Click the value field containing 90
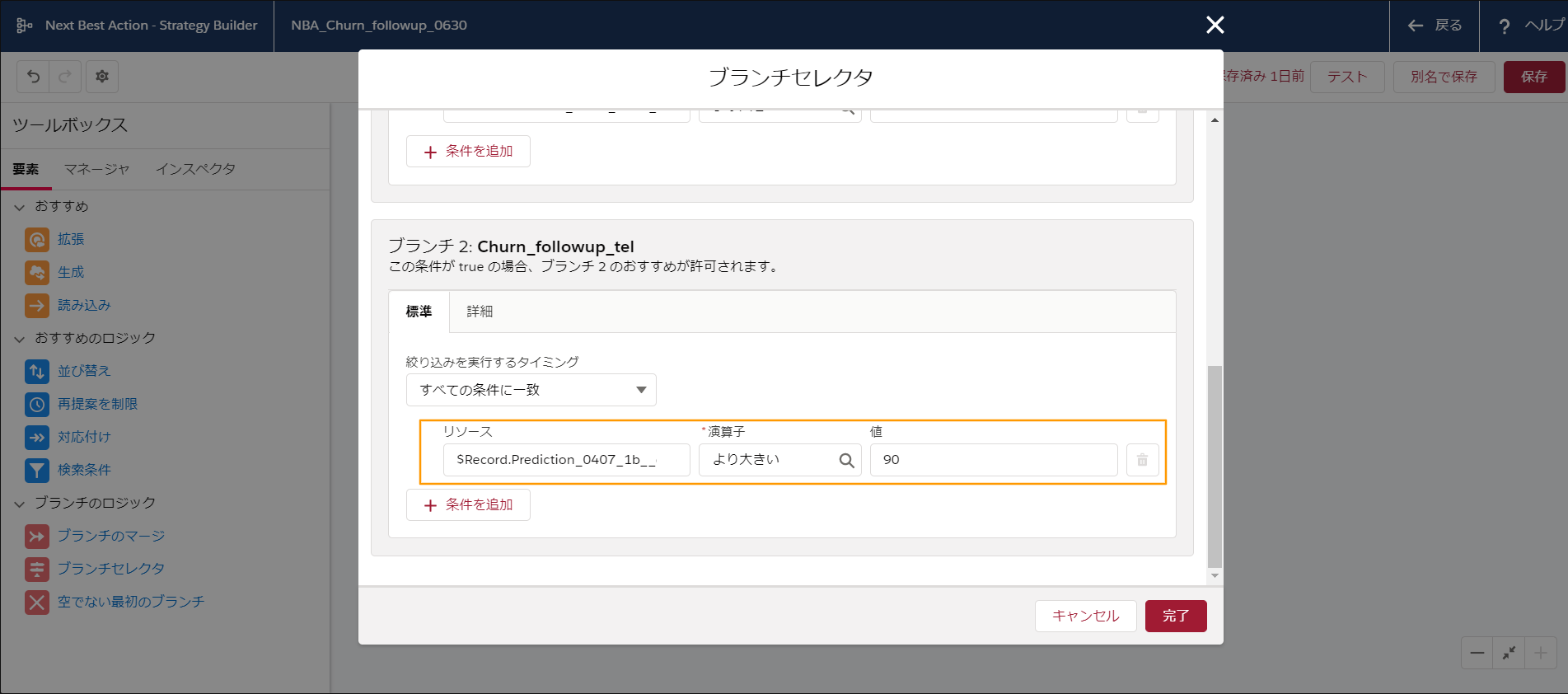The width and height of the screenshot is (1568, 694). (x=993, y=460)
